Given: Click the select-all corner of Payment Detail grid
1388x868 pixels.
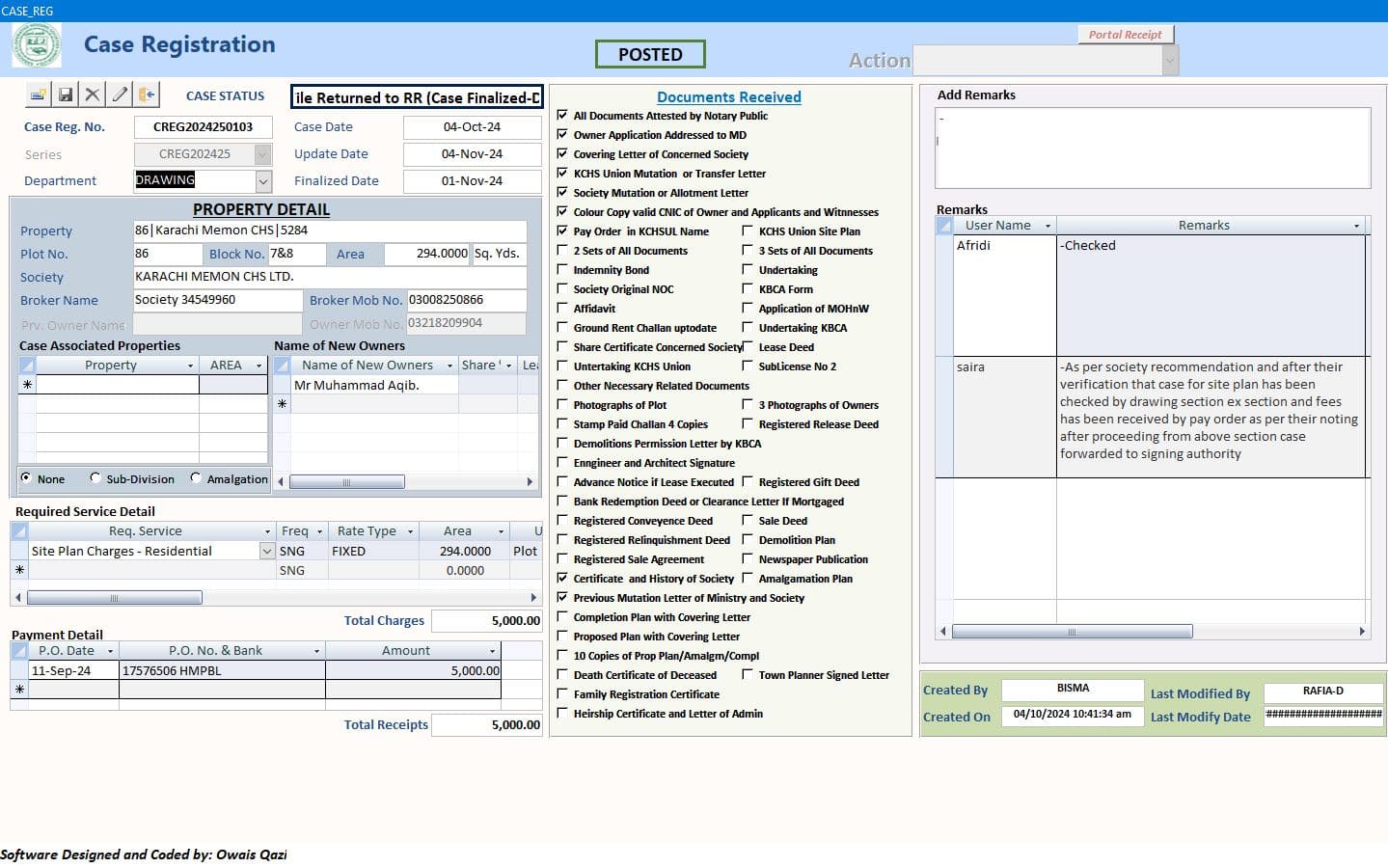Looking at the screenshot, I should pyautogui.click(x=19, y=651).
